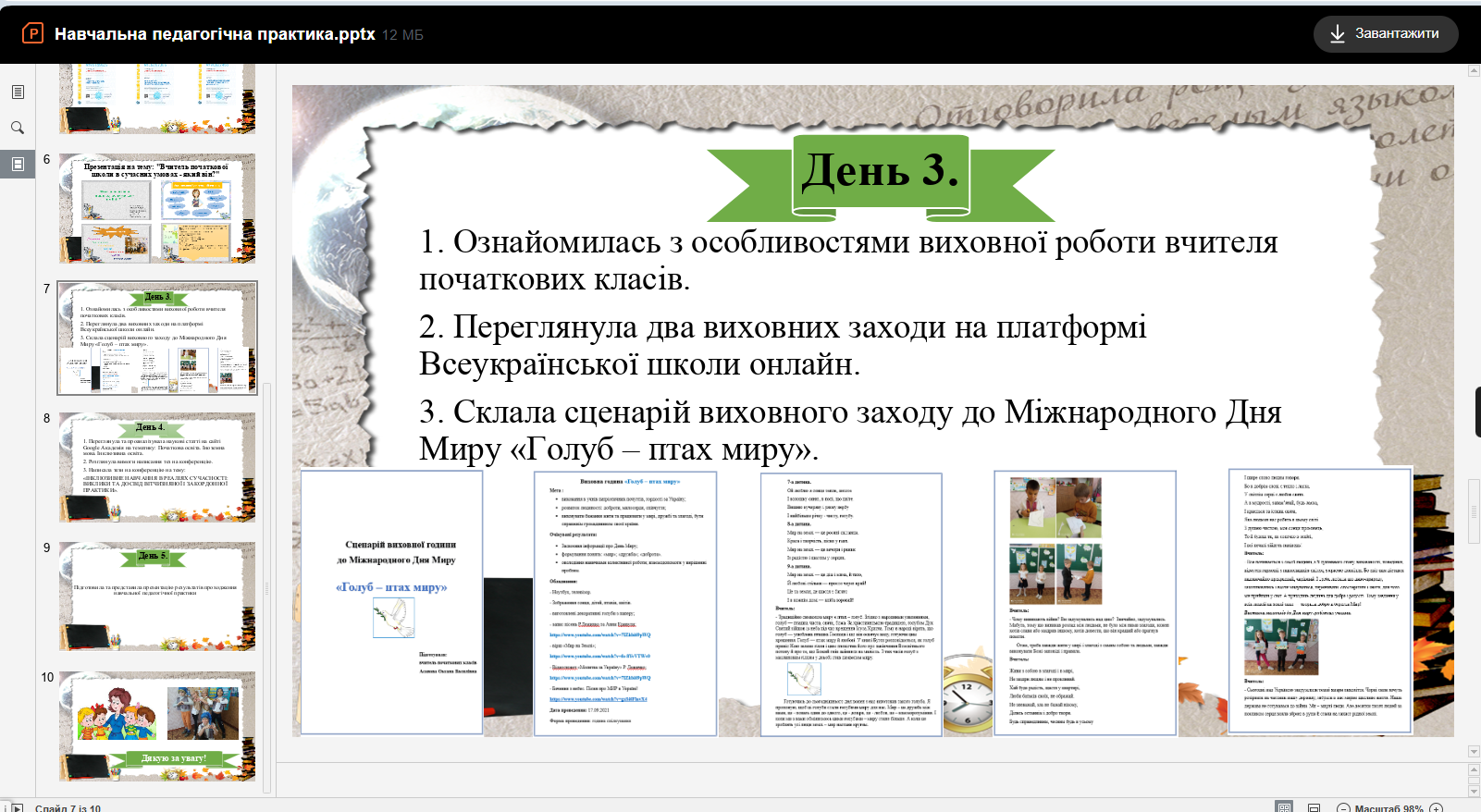Zoom in using the plus icon

(1437, 808)
